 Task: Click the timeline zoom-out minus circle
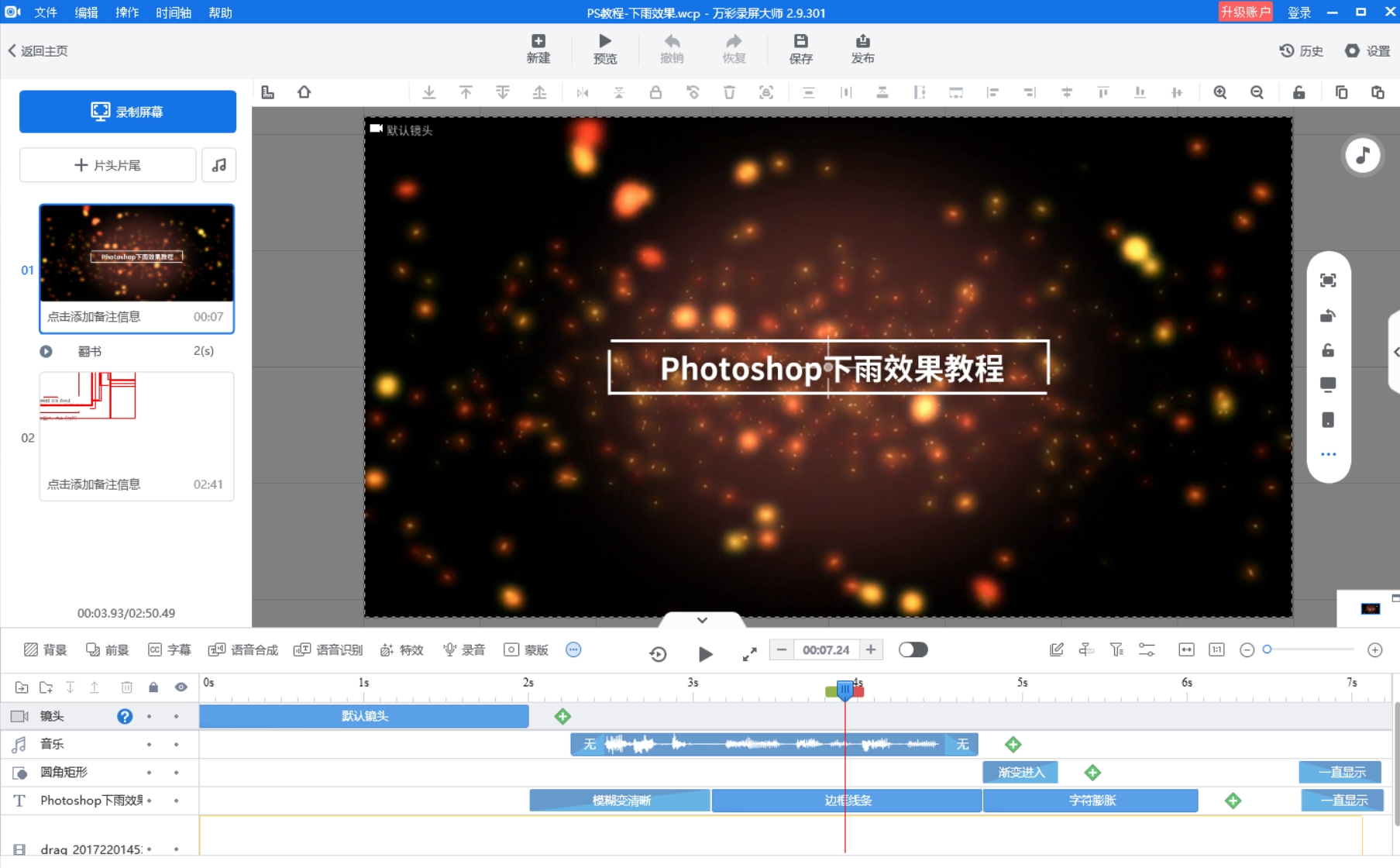(x=1247, y=650)
